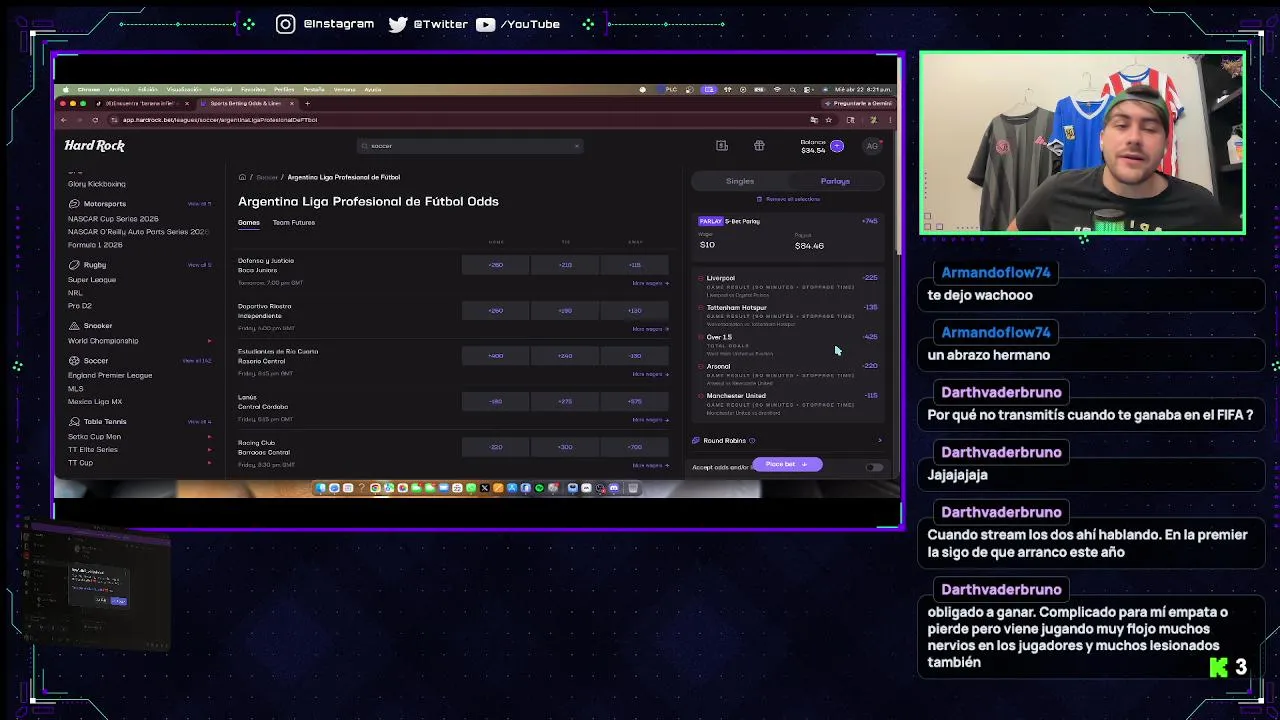Image resolution: width=1280 pixels, height=720 pixels.
Task: Click the browser back arrow
Action: tap(64, 120)
